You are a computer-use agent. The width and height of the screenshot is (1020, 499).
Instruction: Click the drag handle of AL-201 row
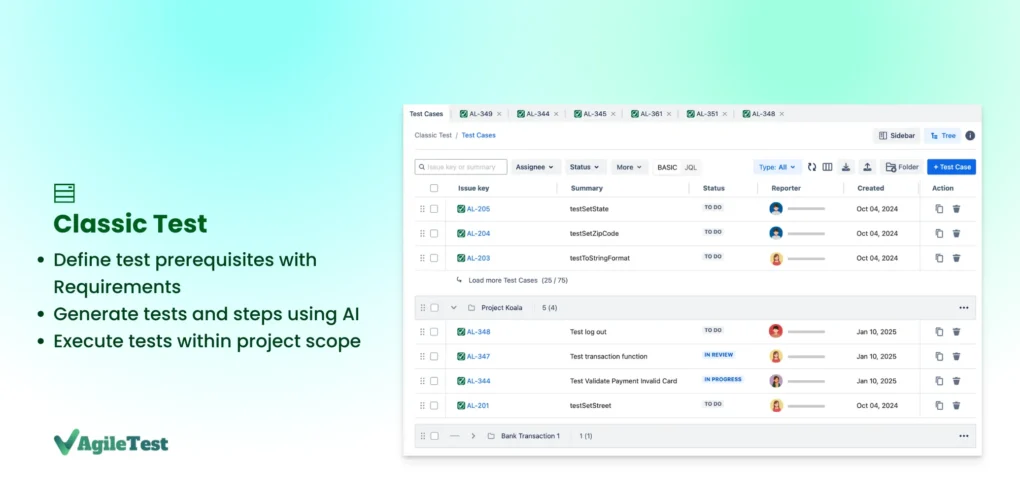click(422, 405)
